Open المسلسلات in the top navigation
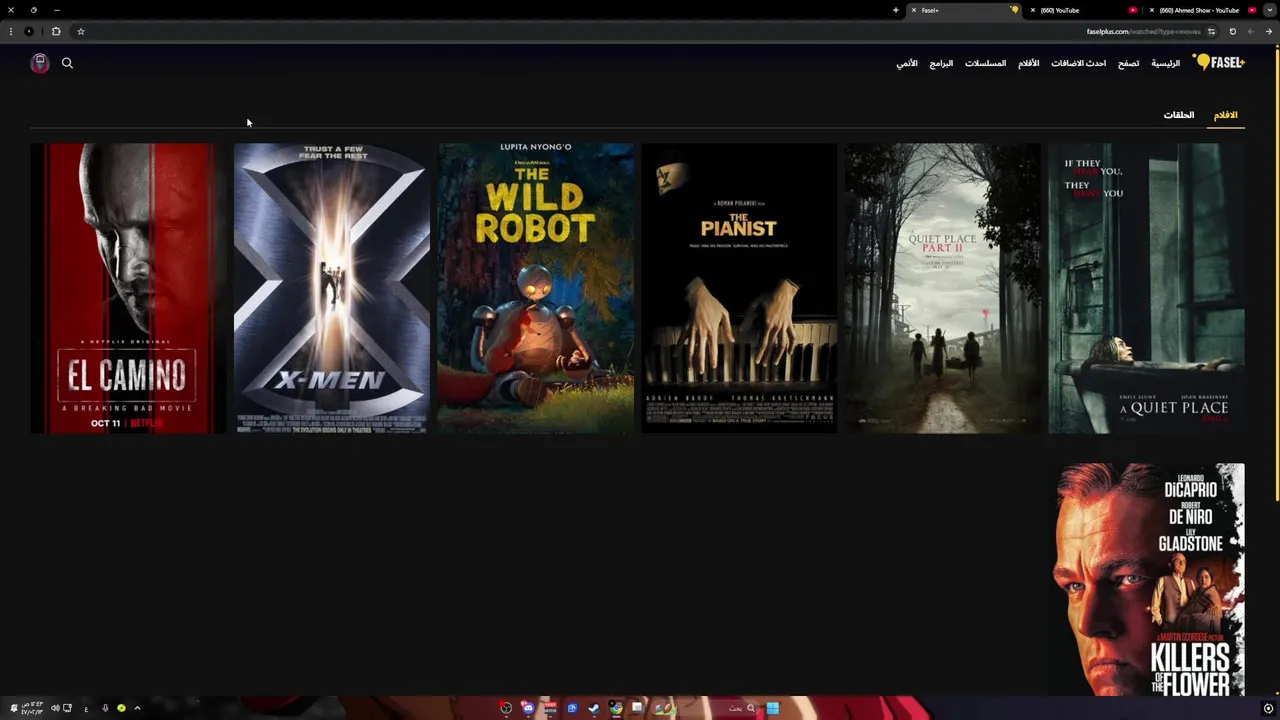This screenshot has height=720, width=1280. (x=985, y=63)
